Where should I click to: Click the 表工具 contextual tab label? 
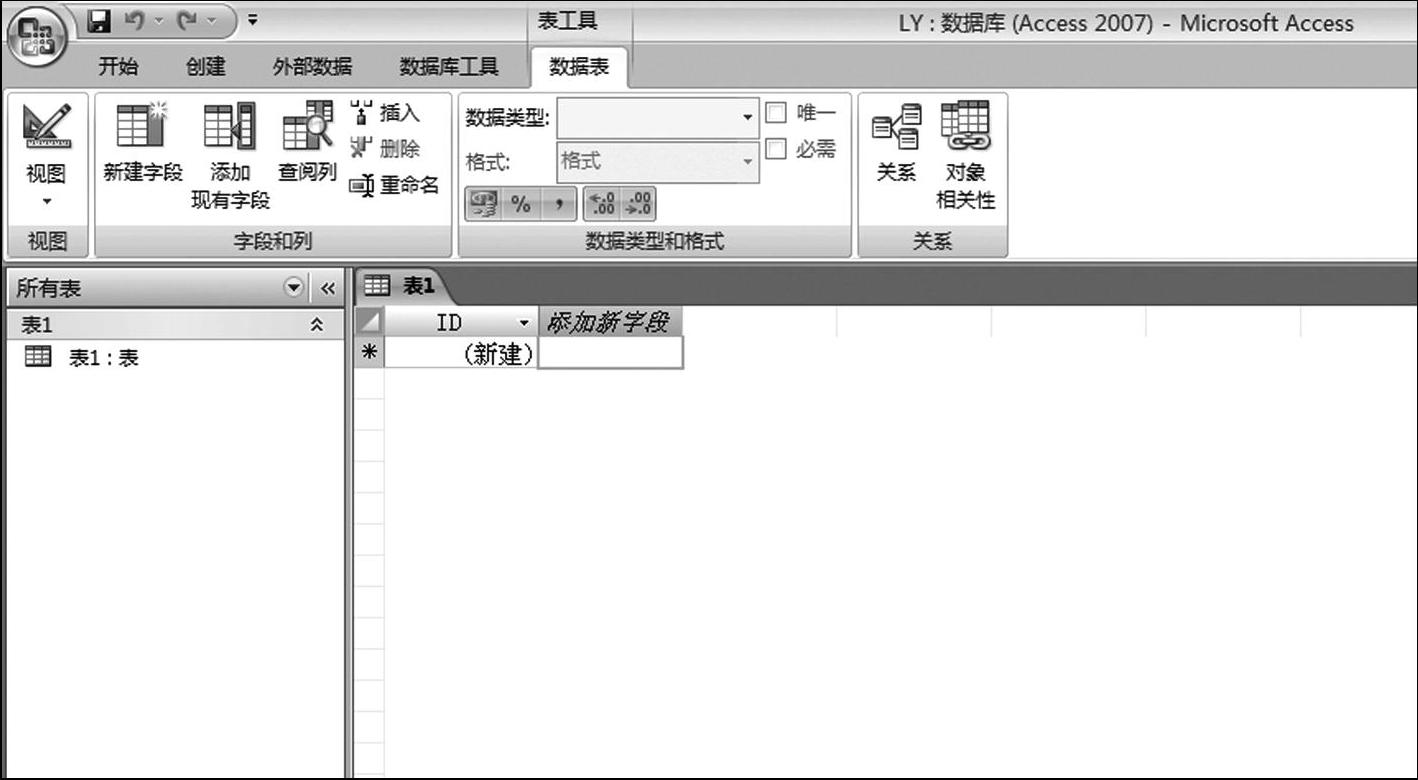tap(568, 22)
